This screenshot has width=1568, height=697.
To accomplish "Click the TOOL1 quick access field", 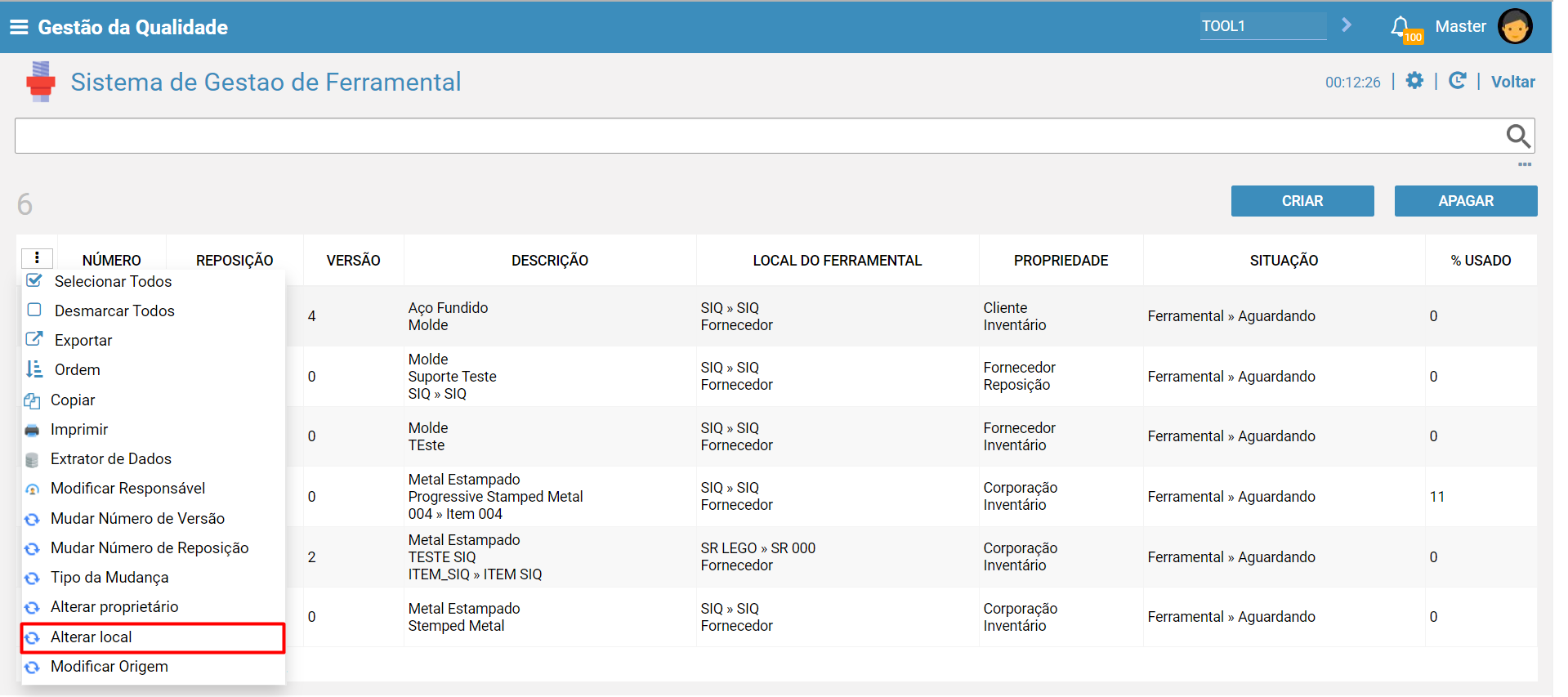I will click(1263, 25).
